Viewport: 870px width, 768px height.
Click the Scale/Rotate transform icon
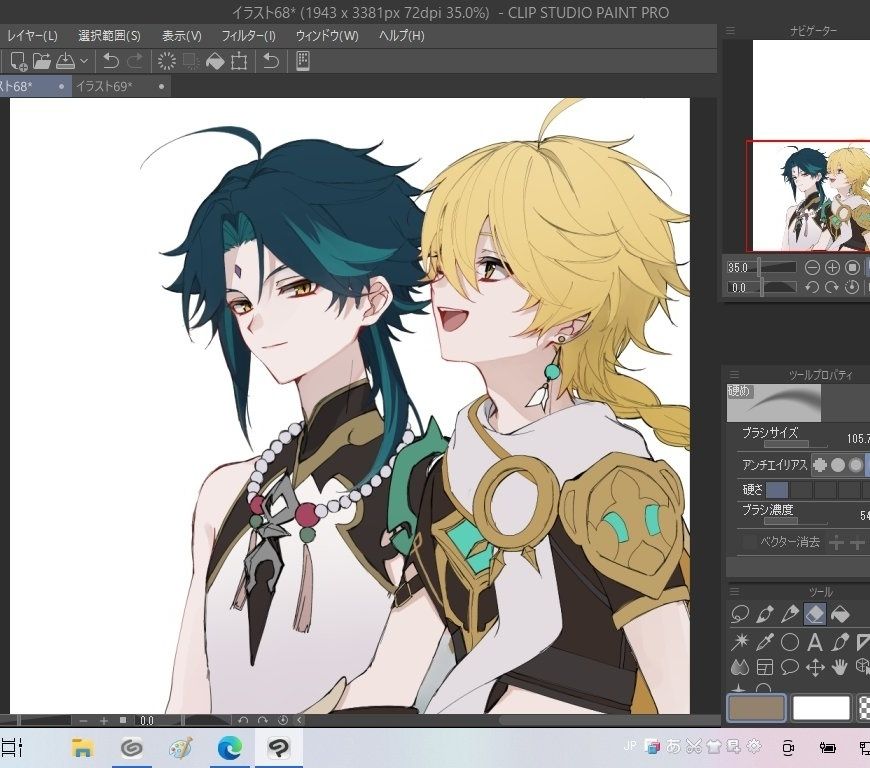pyautogui.click(x=239, y=61)
